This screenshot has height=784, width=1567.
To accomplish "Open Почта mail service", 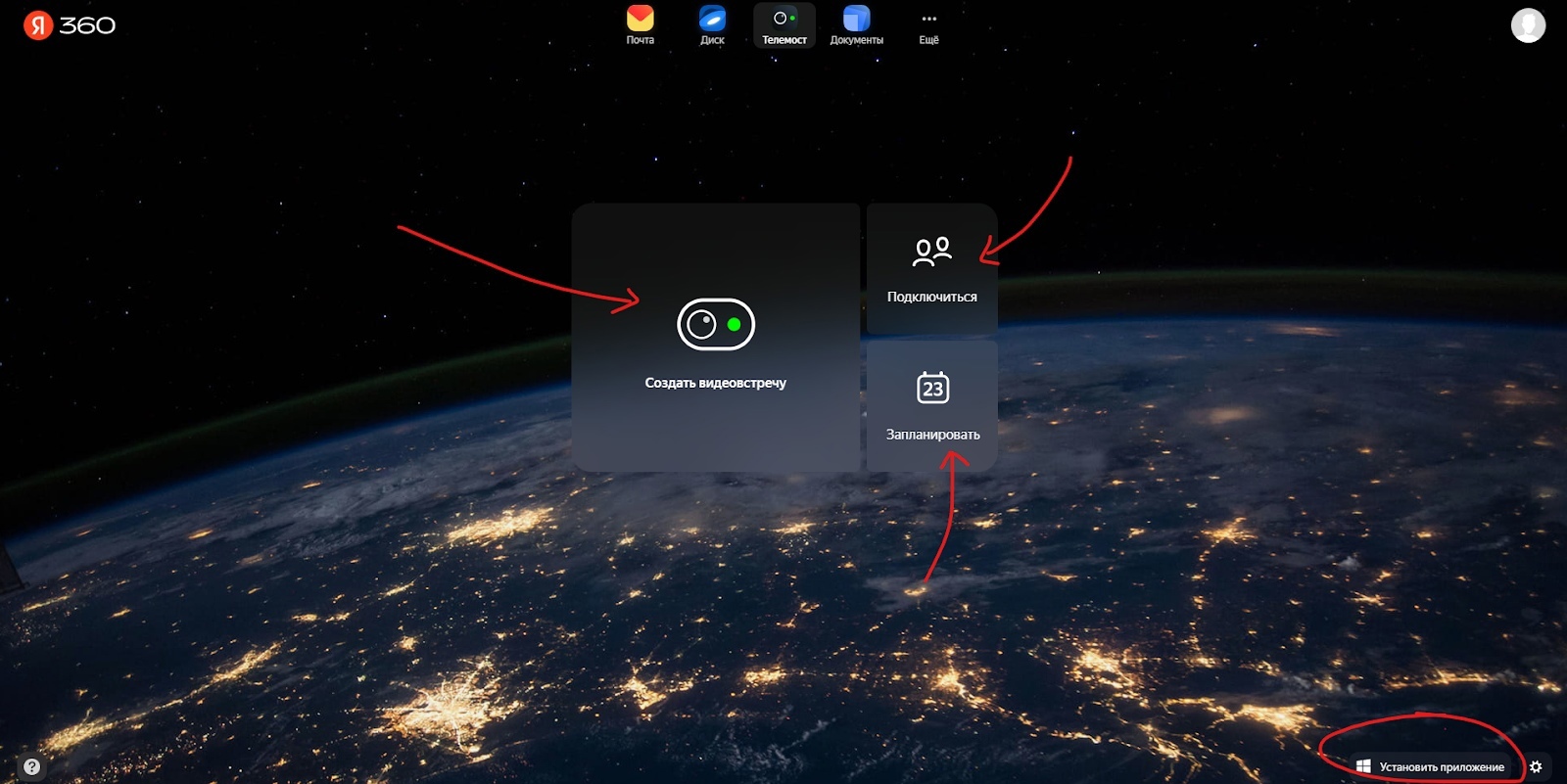I will pyautogui.click(x=641, y=25).
